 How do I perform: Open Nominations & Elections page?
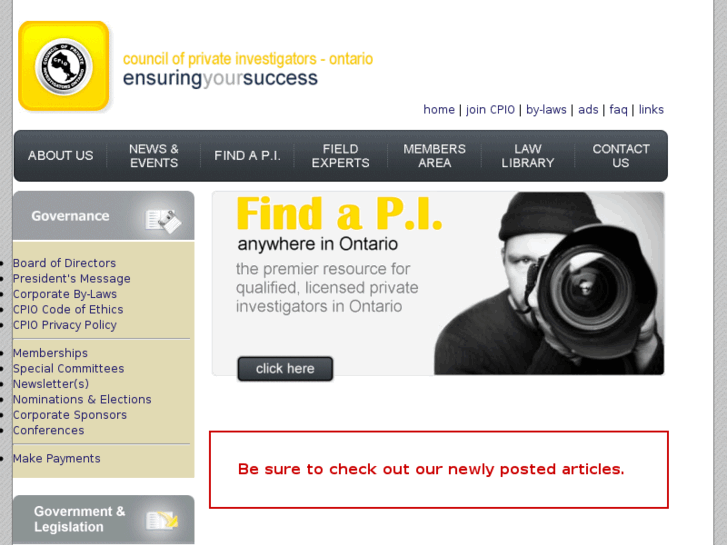(x=82, y=399)
